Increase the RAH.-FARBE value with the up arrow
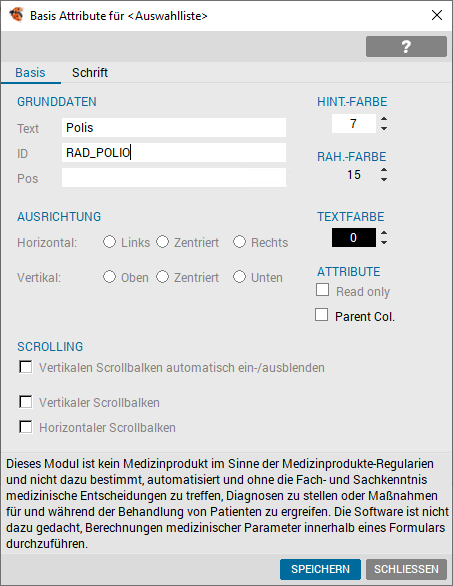Screen dimensions: 453x586 (384, 170)
